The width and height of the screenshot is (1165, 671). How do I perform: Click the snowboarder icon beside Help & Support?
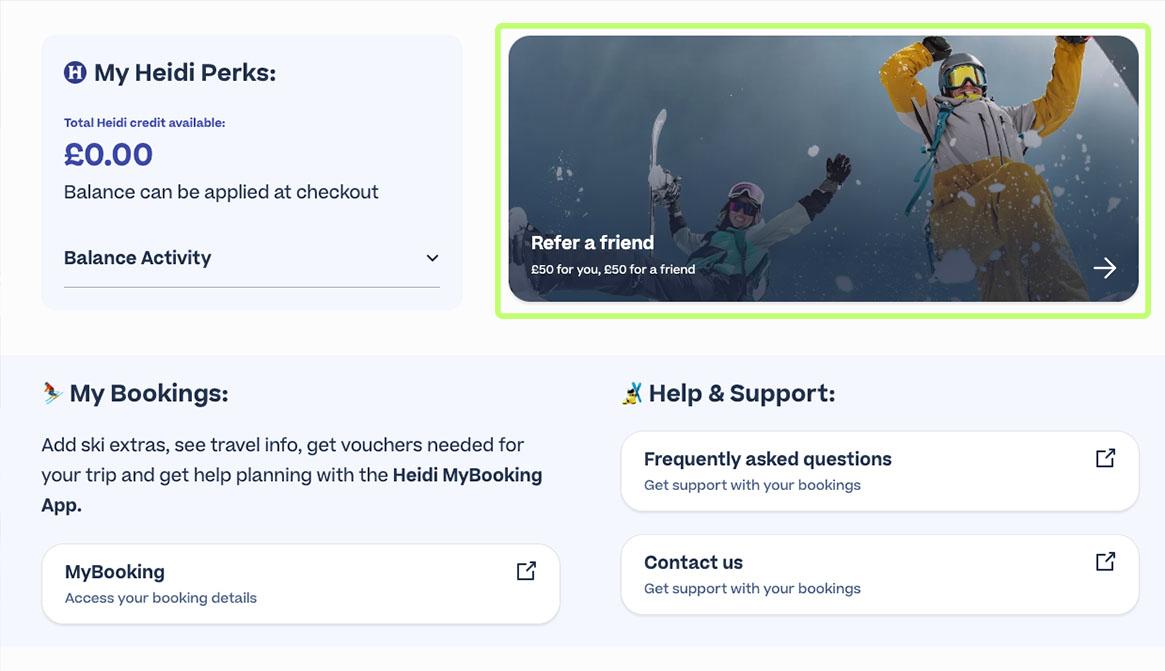click(632, 394)
